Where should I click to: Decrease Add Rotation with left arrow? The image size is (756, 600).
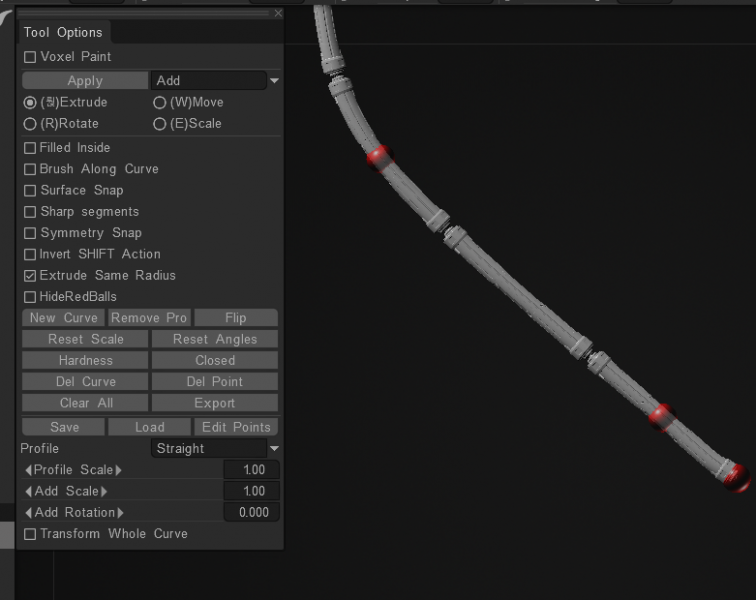pos(28,512)
